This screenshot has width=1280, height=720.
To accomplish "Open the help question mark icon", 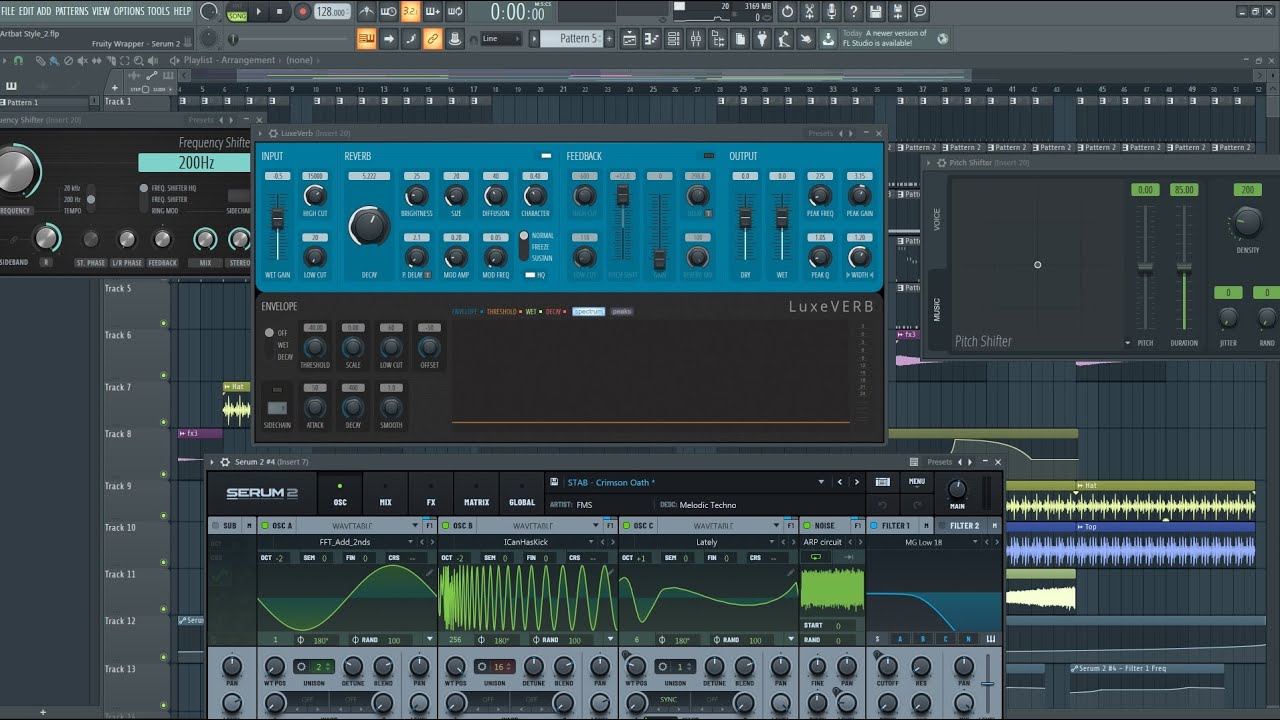I will [854, 12].
